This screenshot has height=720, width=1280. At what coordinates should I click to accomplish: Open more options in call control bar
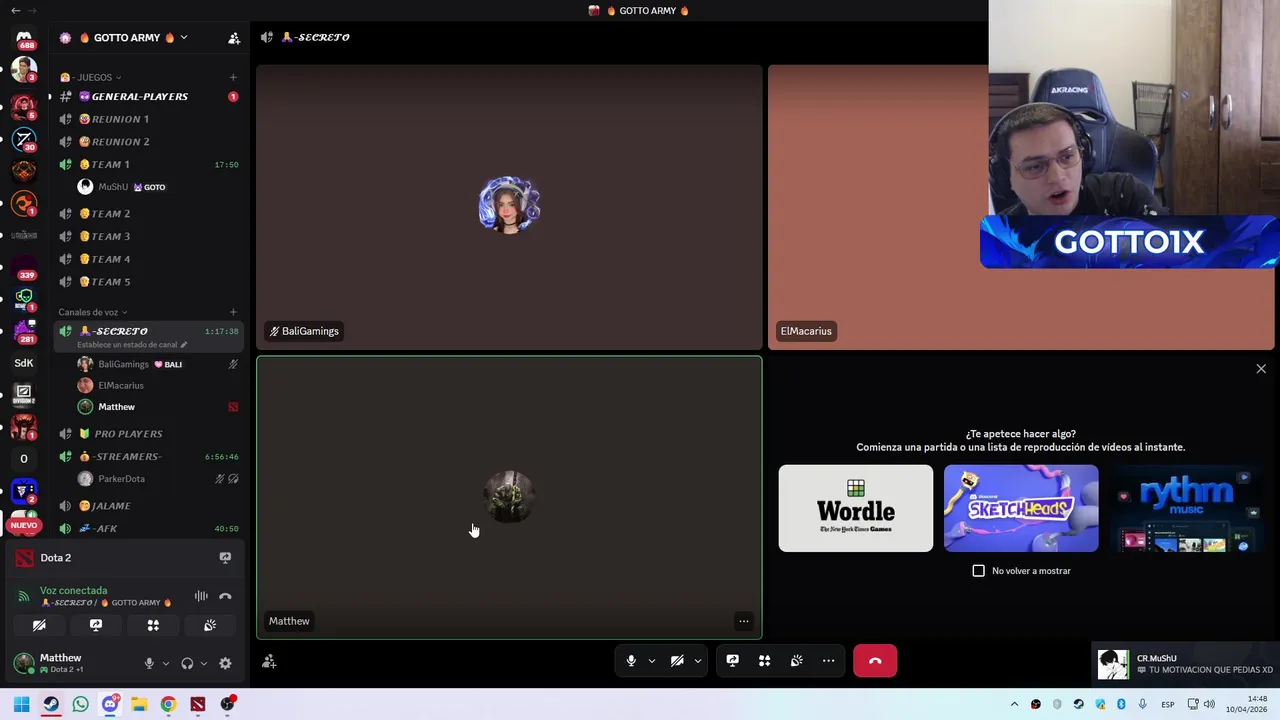coord(828,661)
